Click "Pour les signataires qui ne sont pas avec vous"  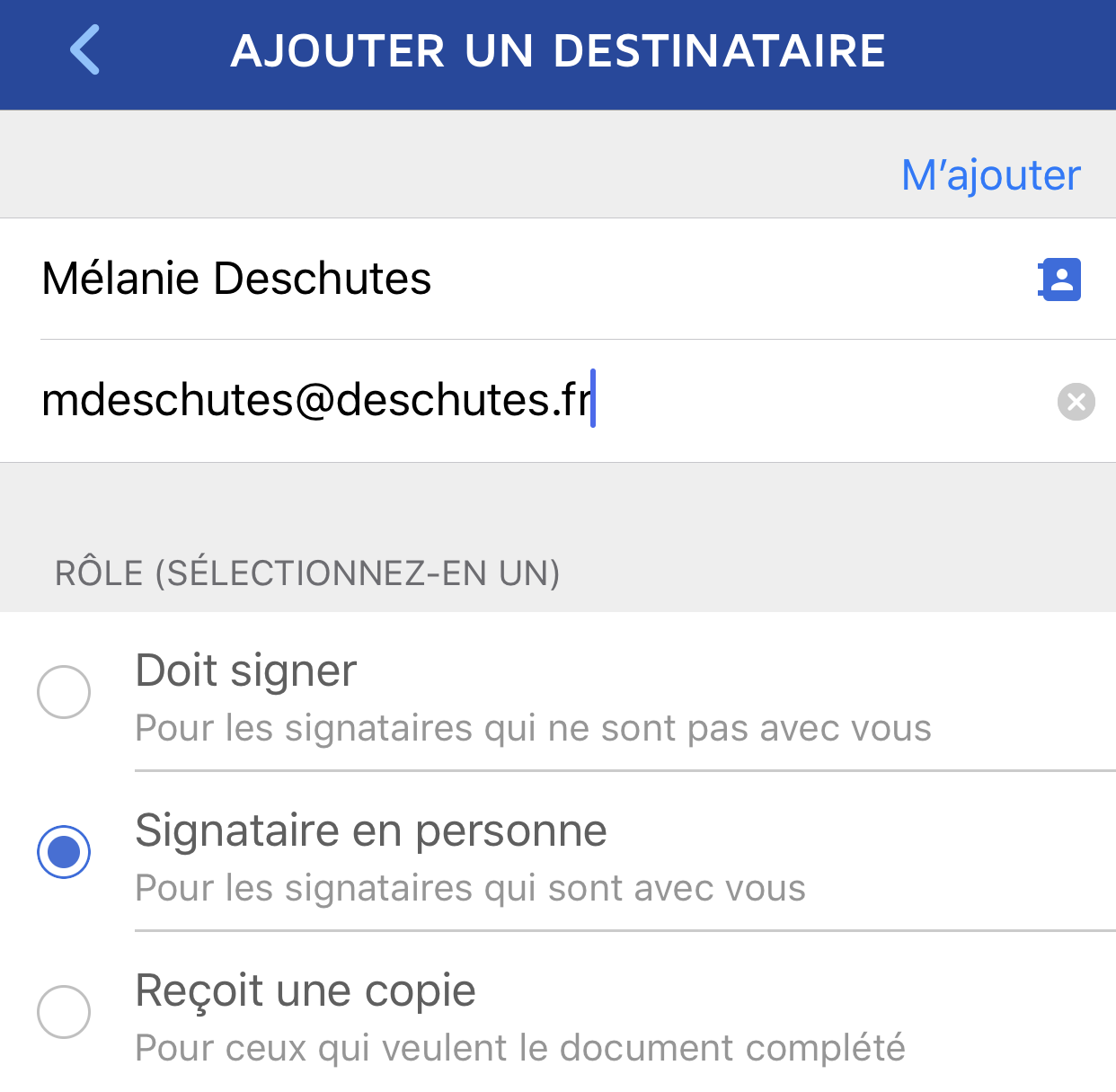[532, 729]
